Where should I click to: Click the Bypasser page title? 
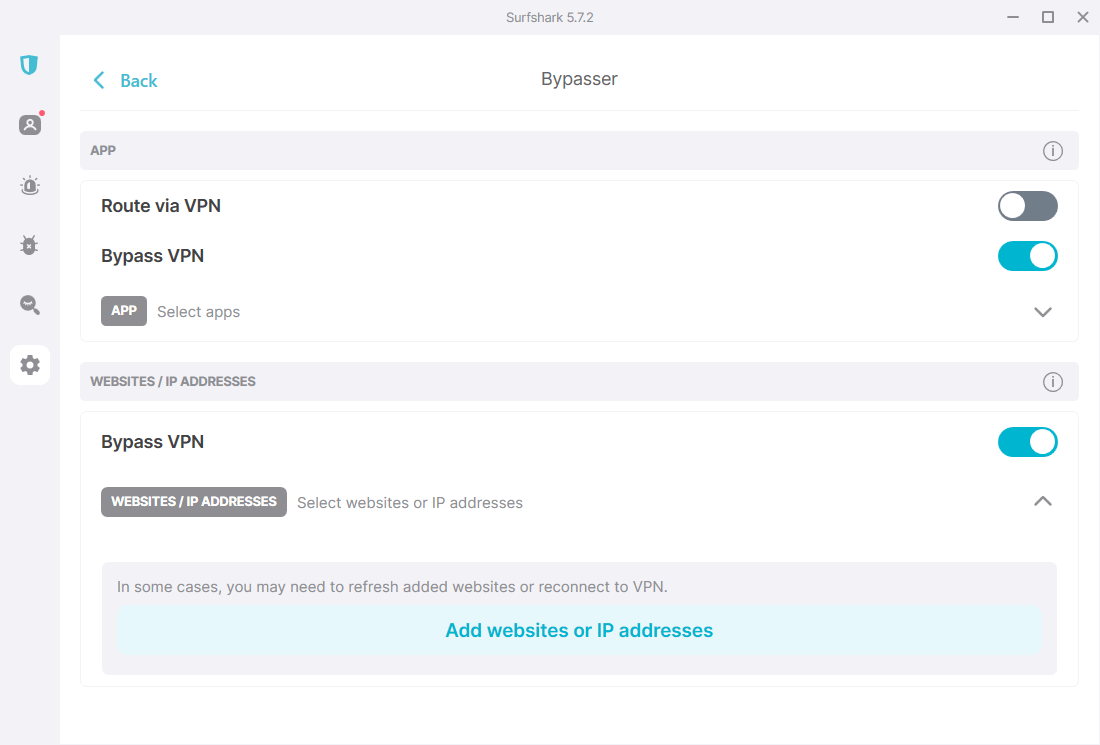[x=579, y=79]
